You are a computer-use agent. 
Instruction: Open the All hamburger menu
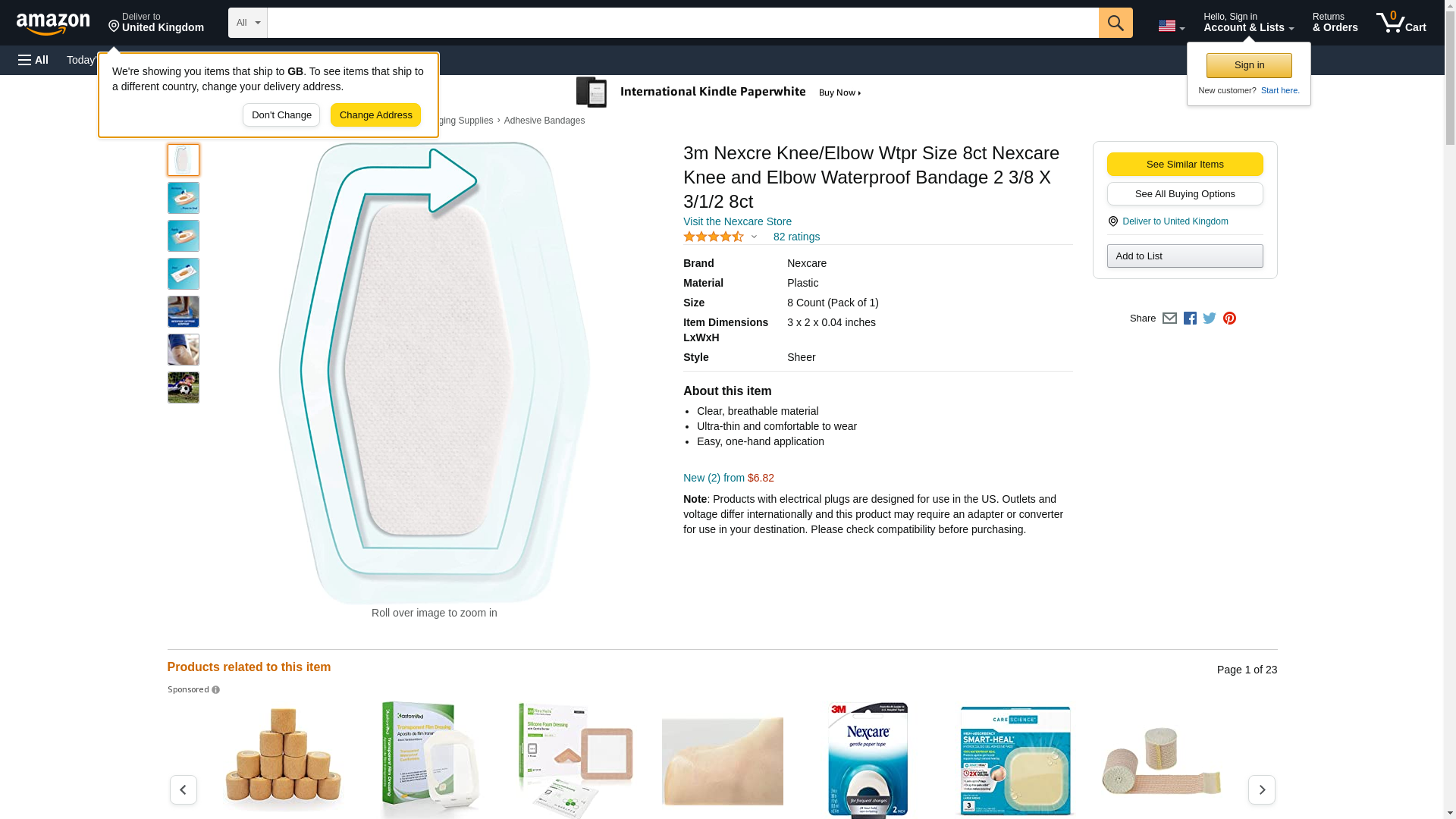33,60
